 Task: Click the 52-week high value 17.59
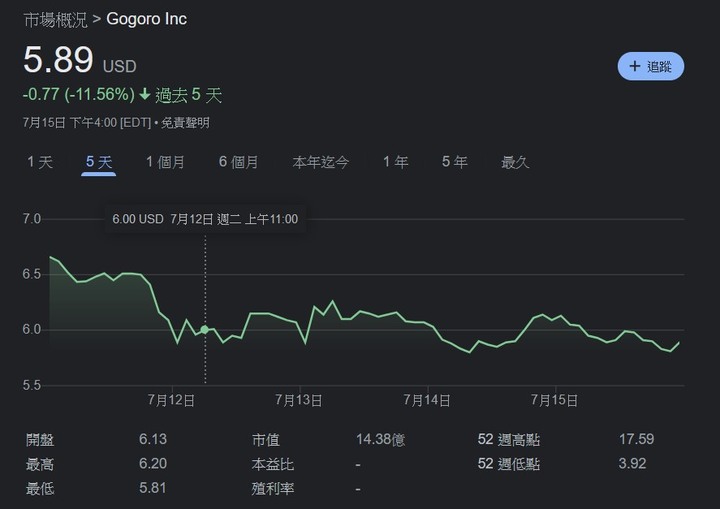coord(636,439)
